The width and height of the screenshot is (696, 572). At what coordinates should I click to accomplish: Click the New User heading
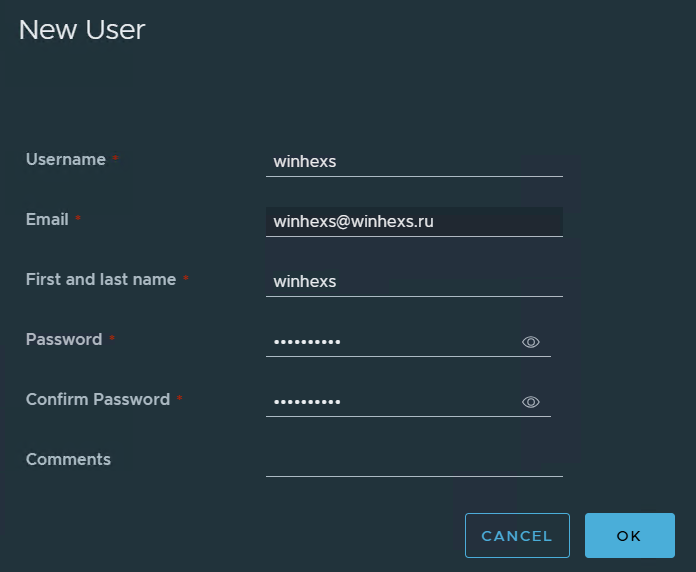click(x=82, y=30)
